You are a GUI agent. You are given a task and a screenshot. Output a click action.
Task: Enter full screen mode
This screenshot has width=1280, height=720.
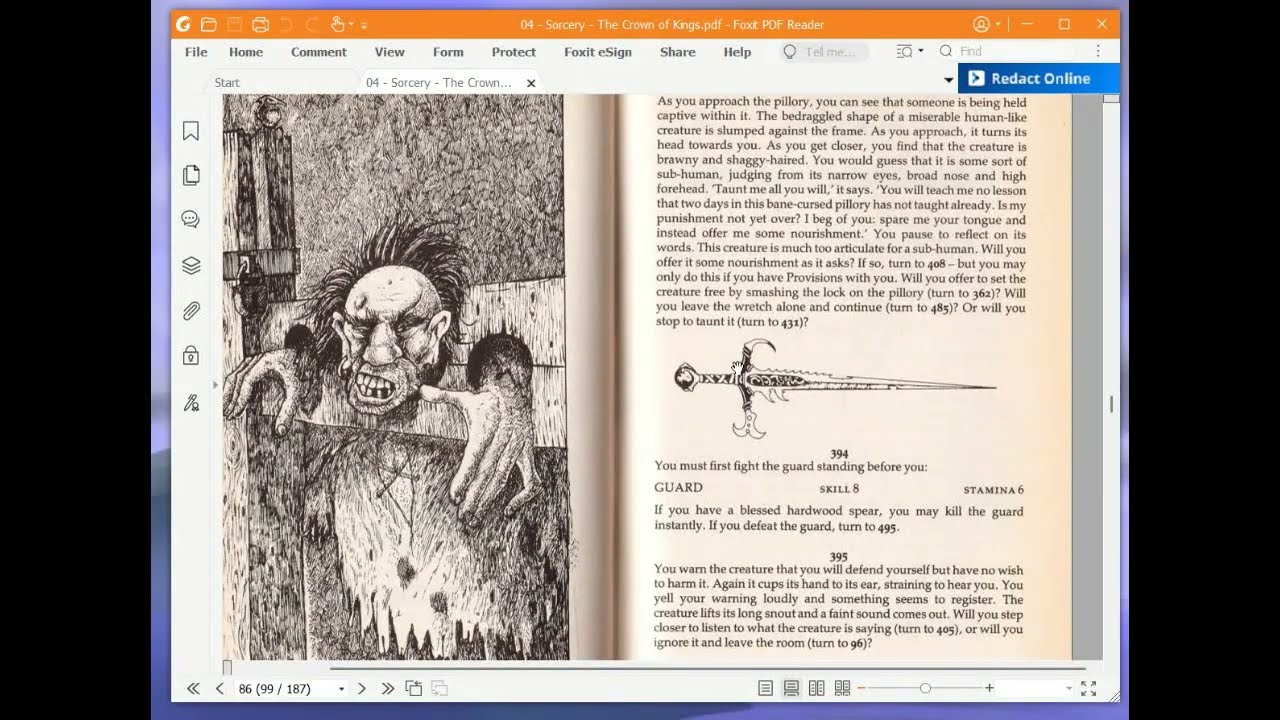pyautogui.click(x=1089, y=688)
